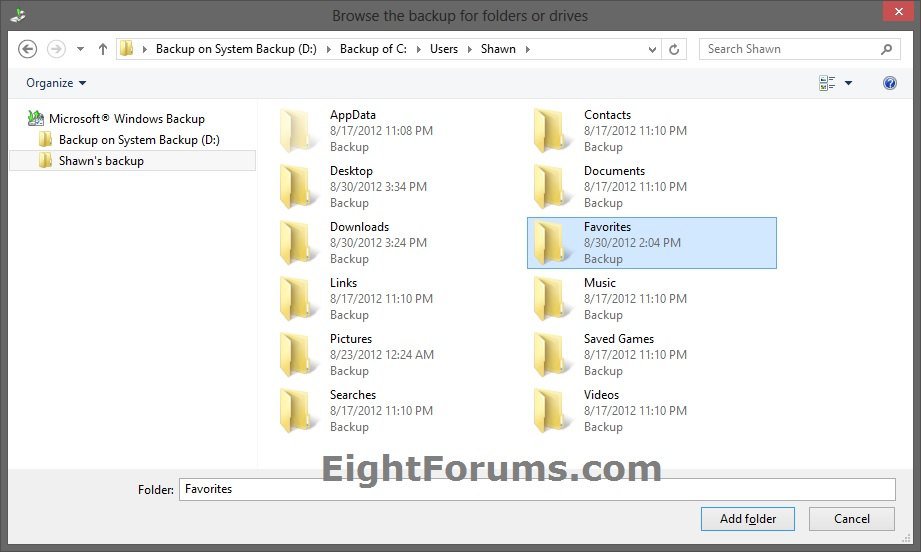
Task: Select the Documents folder icon
Action: tap(552, 187)
